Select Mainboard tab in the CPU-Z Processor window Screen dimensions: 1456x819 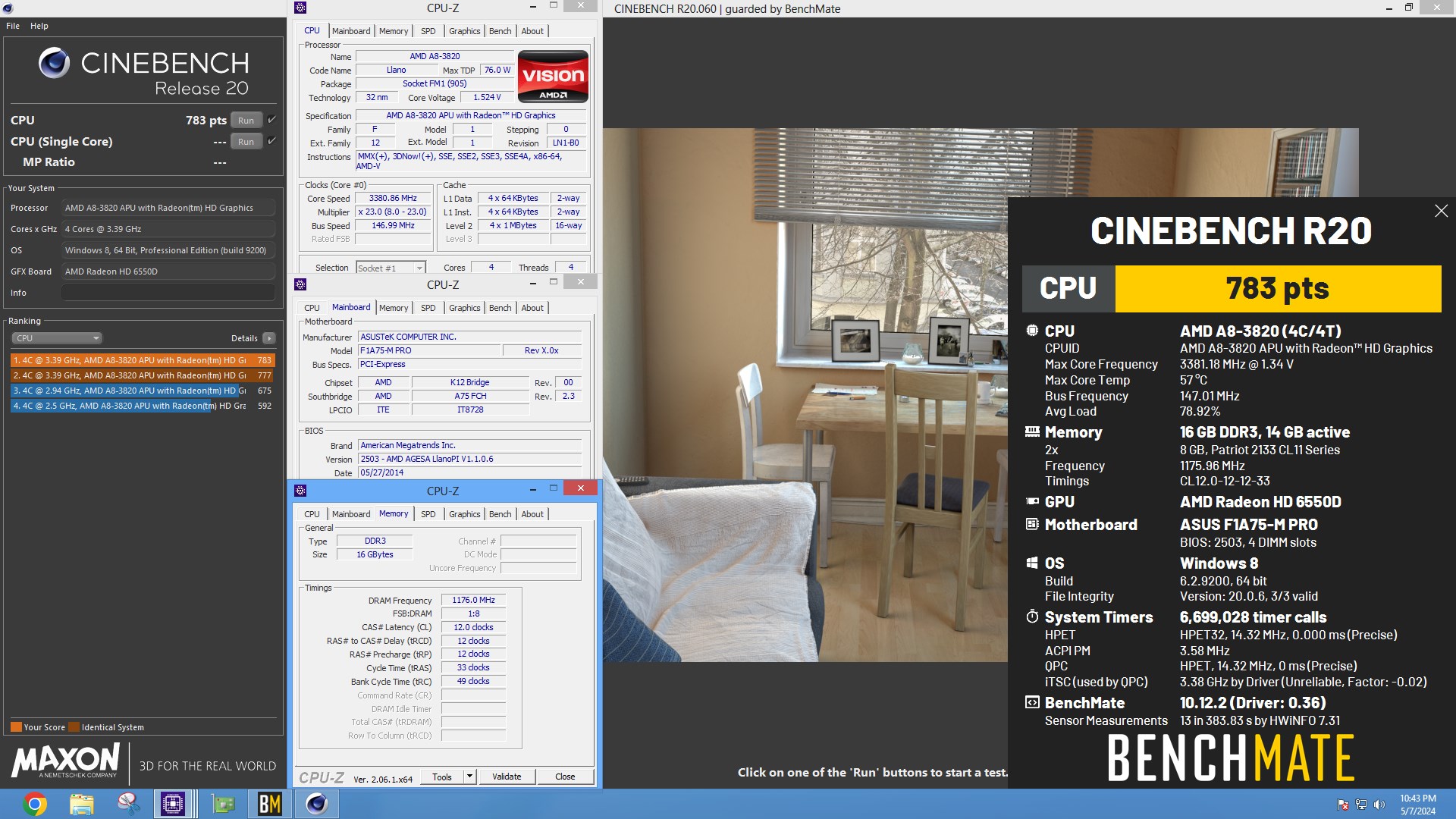click(x=351, y=31)
